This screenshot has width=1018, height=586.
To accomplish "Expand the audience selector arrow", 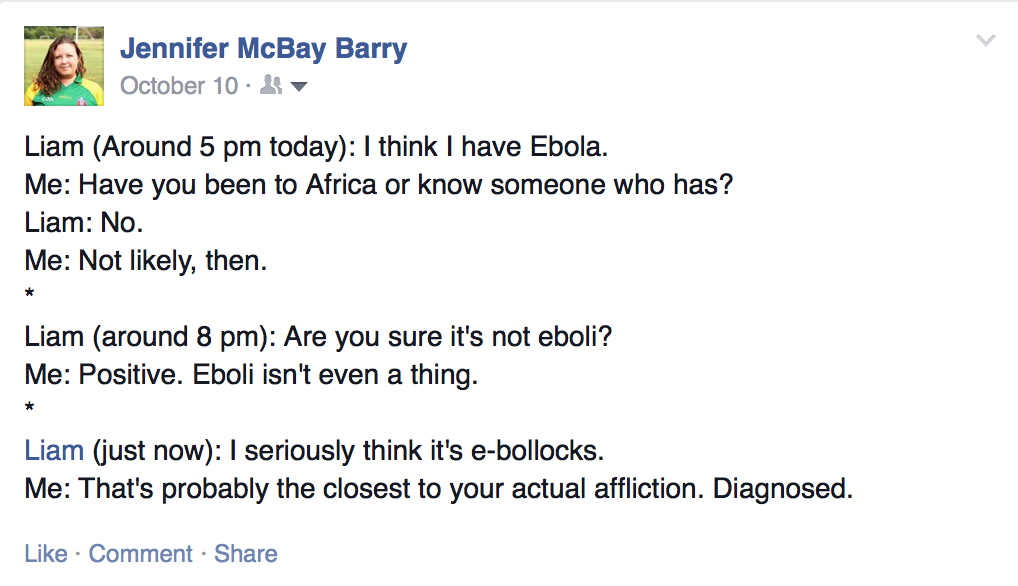I will (x=298, y=87).
